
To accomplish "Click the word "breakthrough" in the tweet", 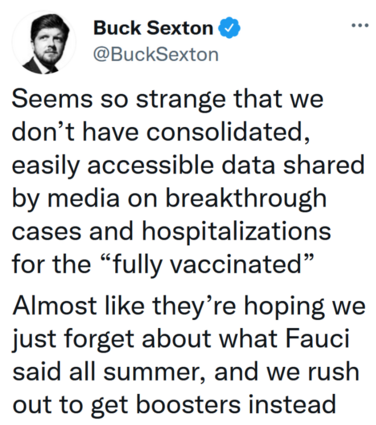I will pyautogui.click(x=246, y=198).
